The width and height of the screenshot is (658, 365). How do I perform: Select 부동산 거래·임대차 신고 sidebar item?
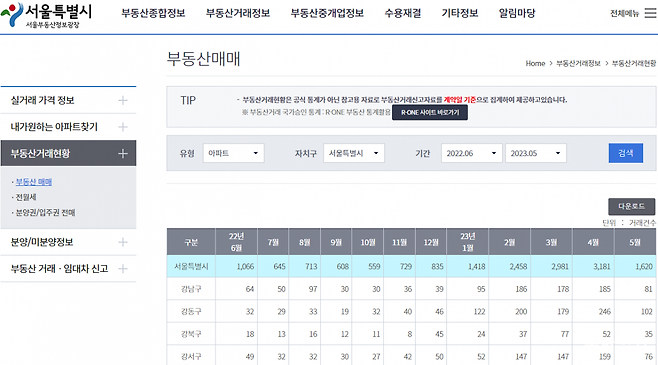tap(68, 269)
